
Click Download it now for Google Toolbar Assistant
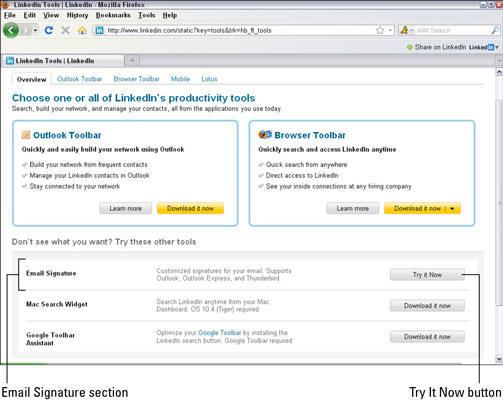[x=427, y=337]
